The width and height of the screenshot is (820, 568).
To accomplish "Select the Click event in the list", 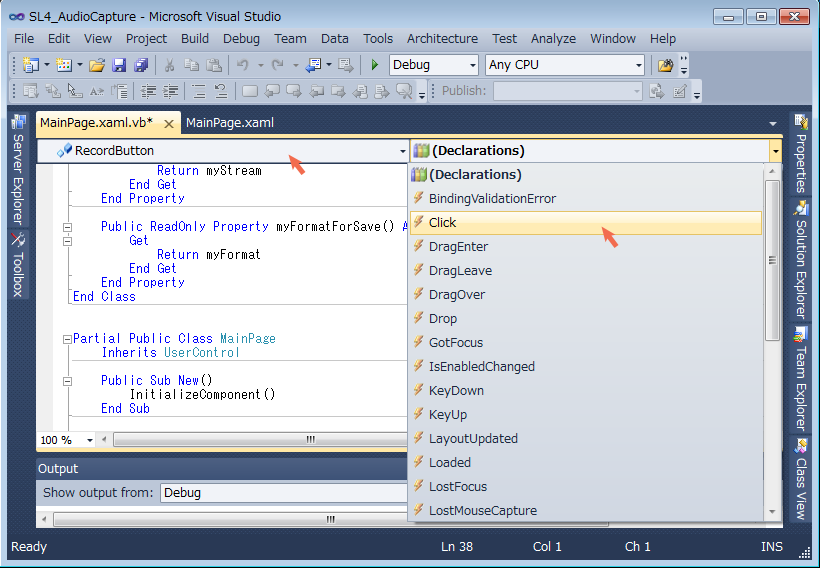I will point(586,223).
